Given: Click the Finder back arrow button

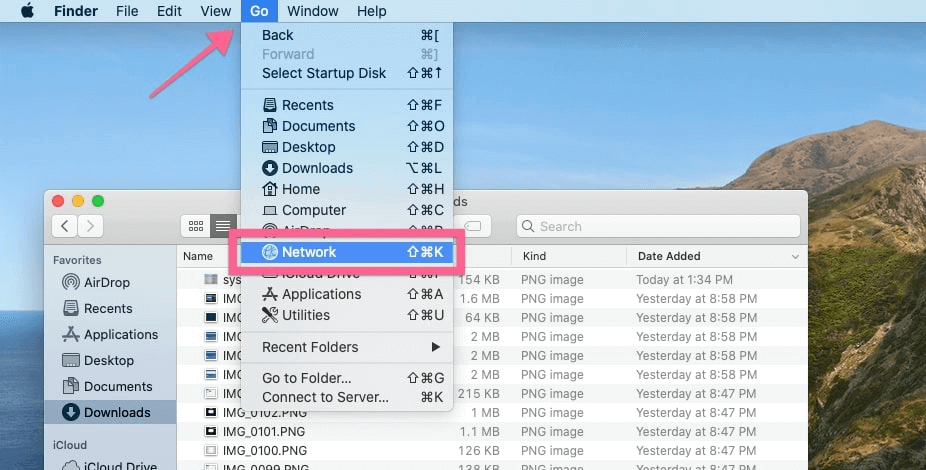Looking at the screenshot, I should (65, 226).
